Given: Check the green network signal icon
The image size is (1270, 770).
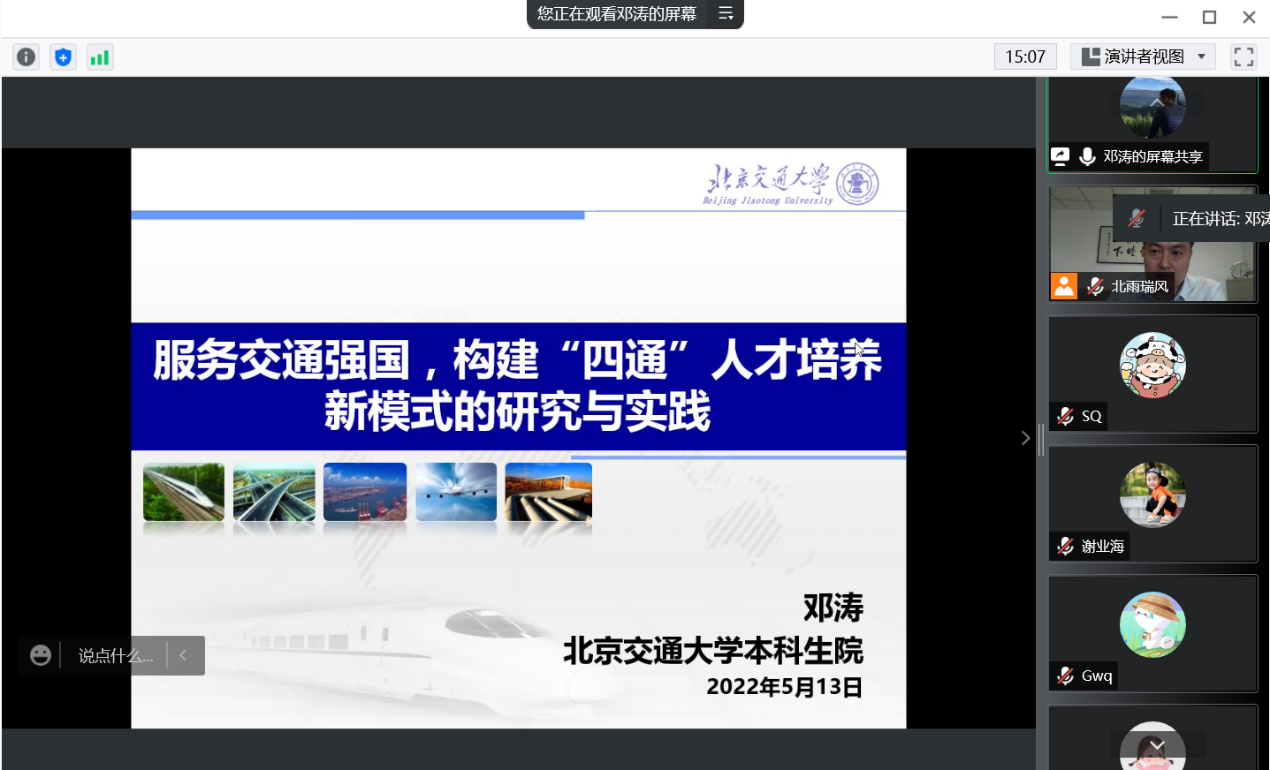Looking at the screenshot, I should click(x=100, y=57).
